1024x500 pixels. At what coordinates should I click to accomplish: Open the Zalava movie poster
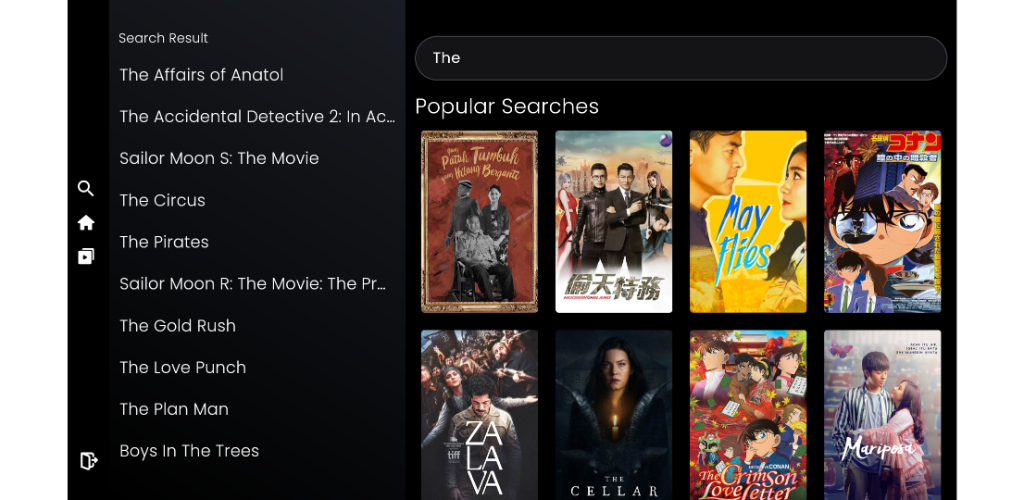[479, 415]
